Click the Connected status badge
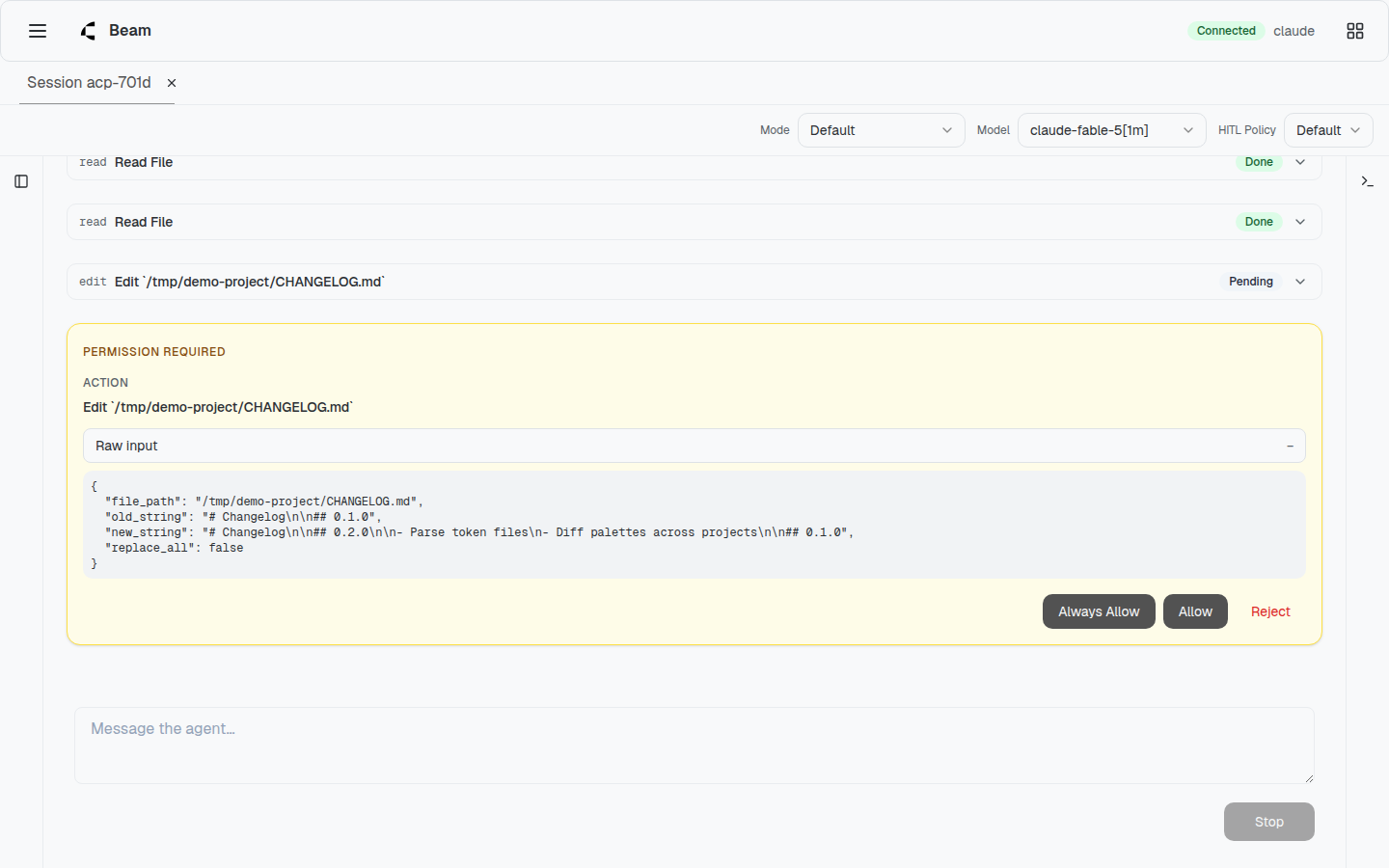The width and height of the screenshot is (1389, 868). [x=1226, y=31]
